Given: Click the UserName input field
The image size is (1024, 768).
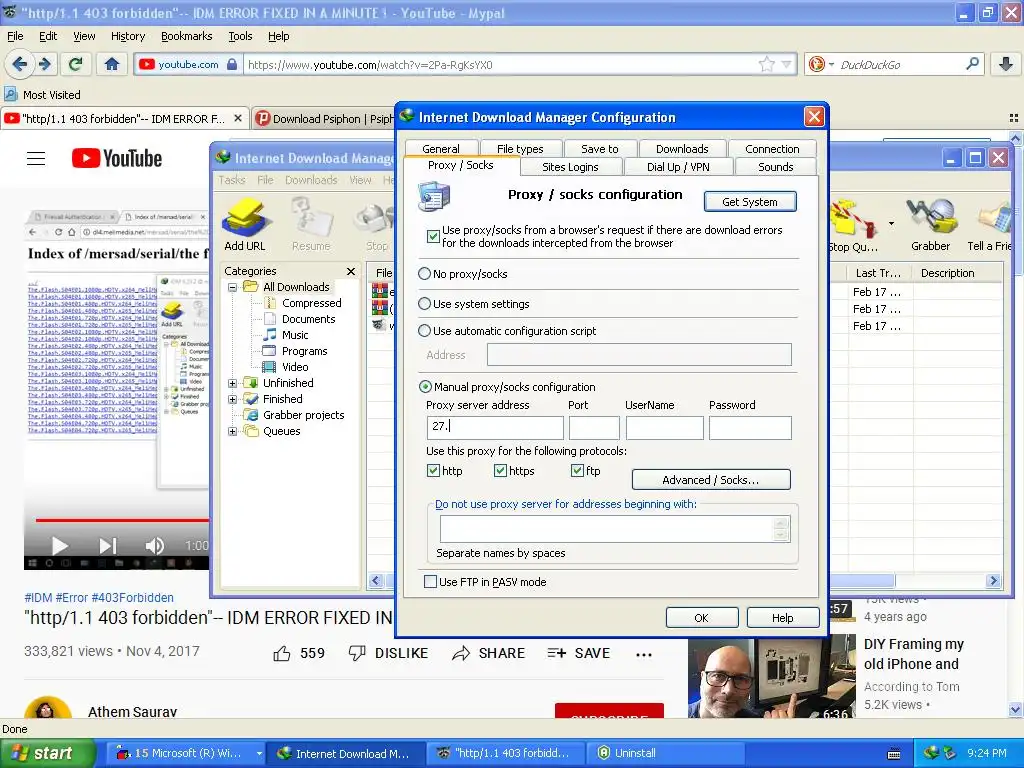Looking at the screenshot, I should click(664, 427).
